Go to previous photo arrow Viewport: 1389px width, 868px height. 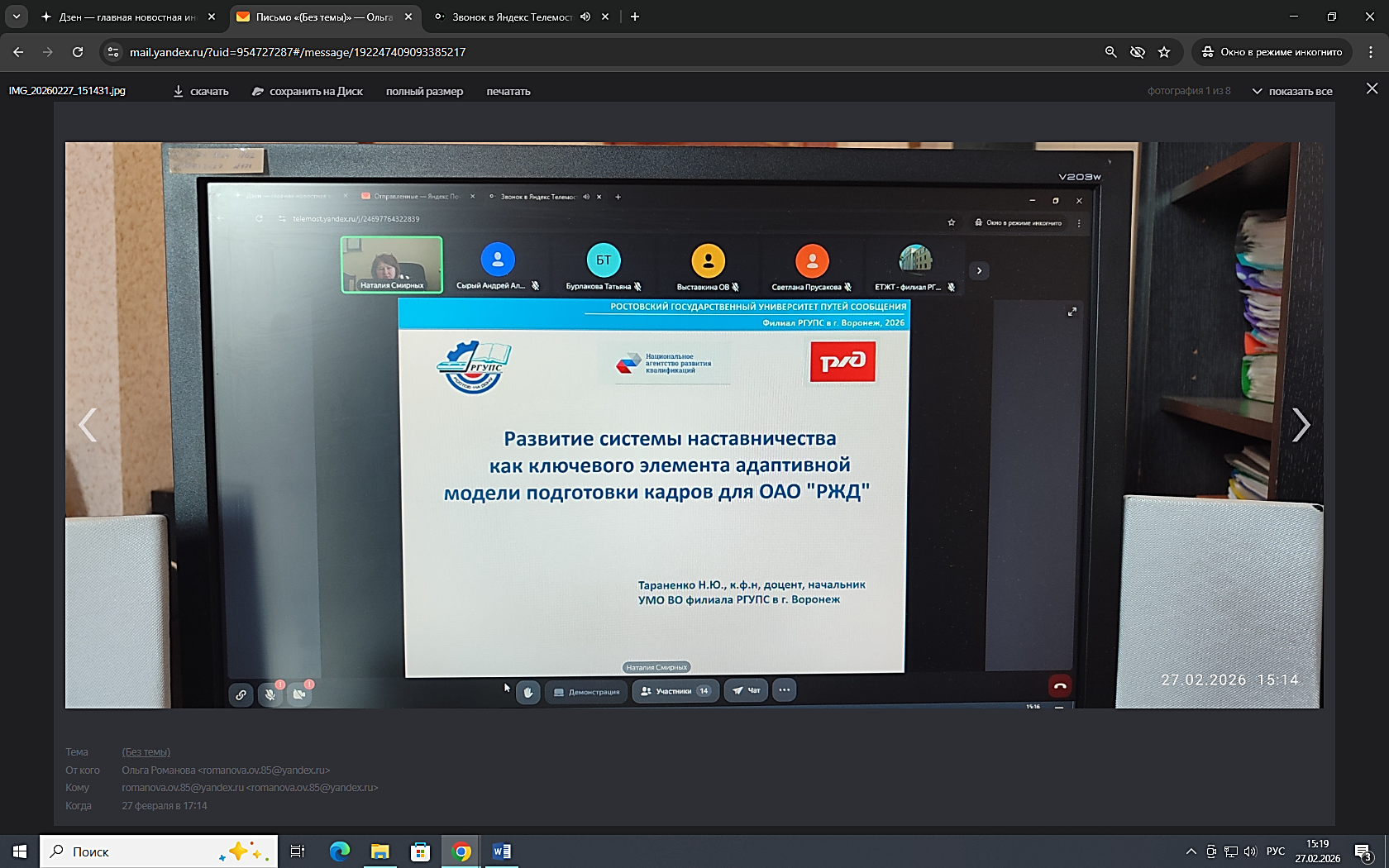88,425
